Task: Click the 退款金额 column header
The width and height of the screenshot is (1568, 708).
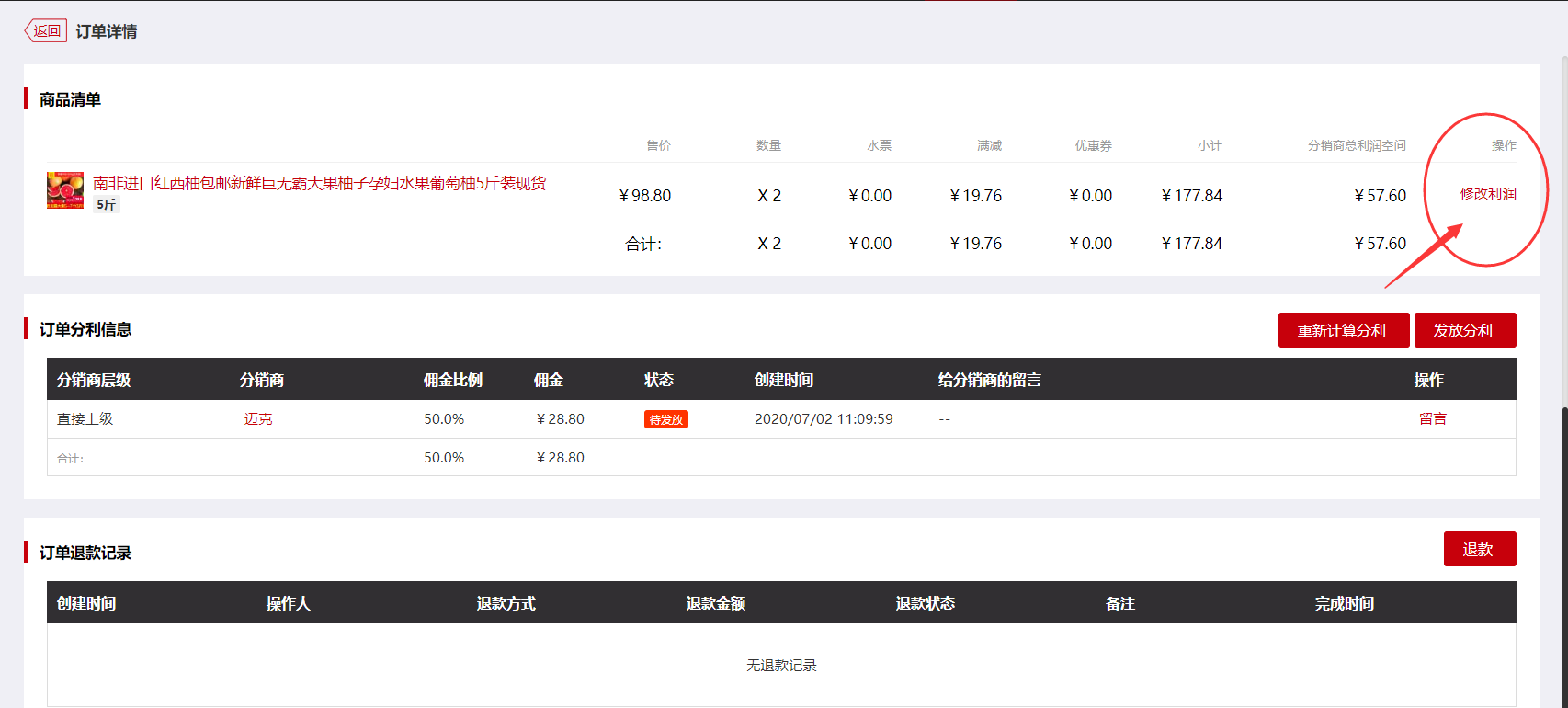Action: 715,603
